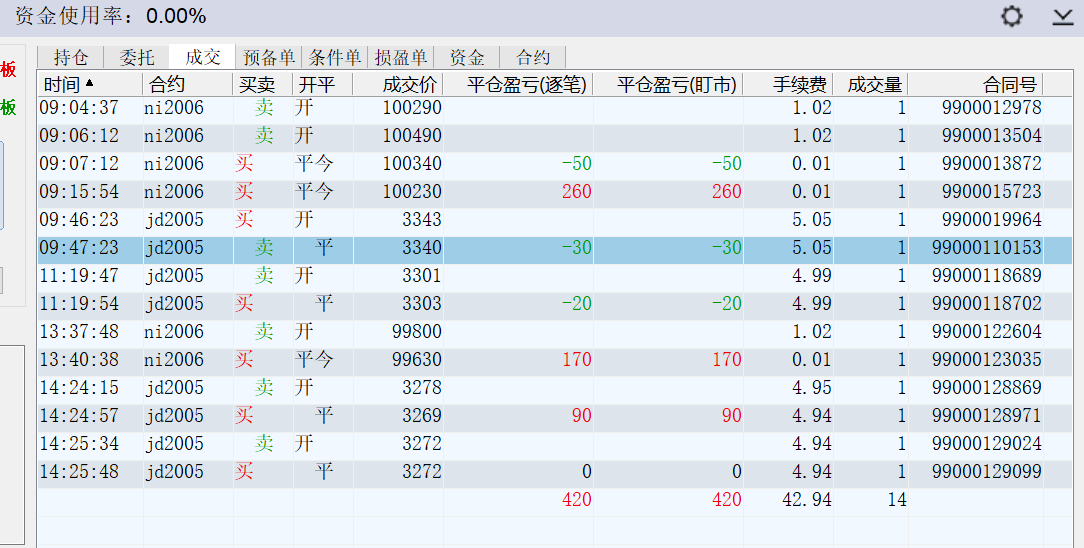Click the 420 total in 逐笔 column
Viewport: 1084px width, 548px height.
(x=577, y=500)
